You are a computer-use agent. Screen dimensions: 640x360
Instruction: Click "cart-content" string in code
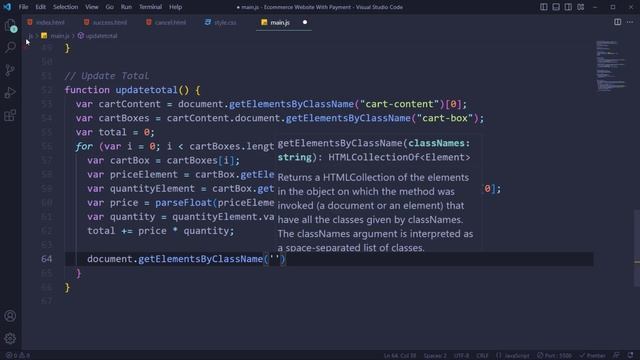(399, 104)
